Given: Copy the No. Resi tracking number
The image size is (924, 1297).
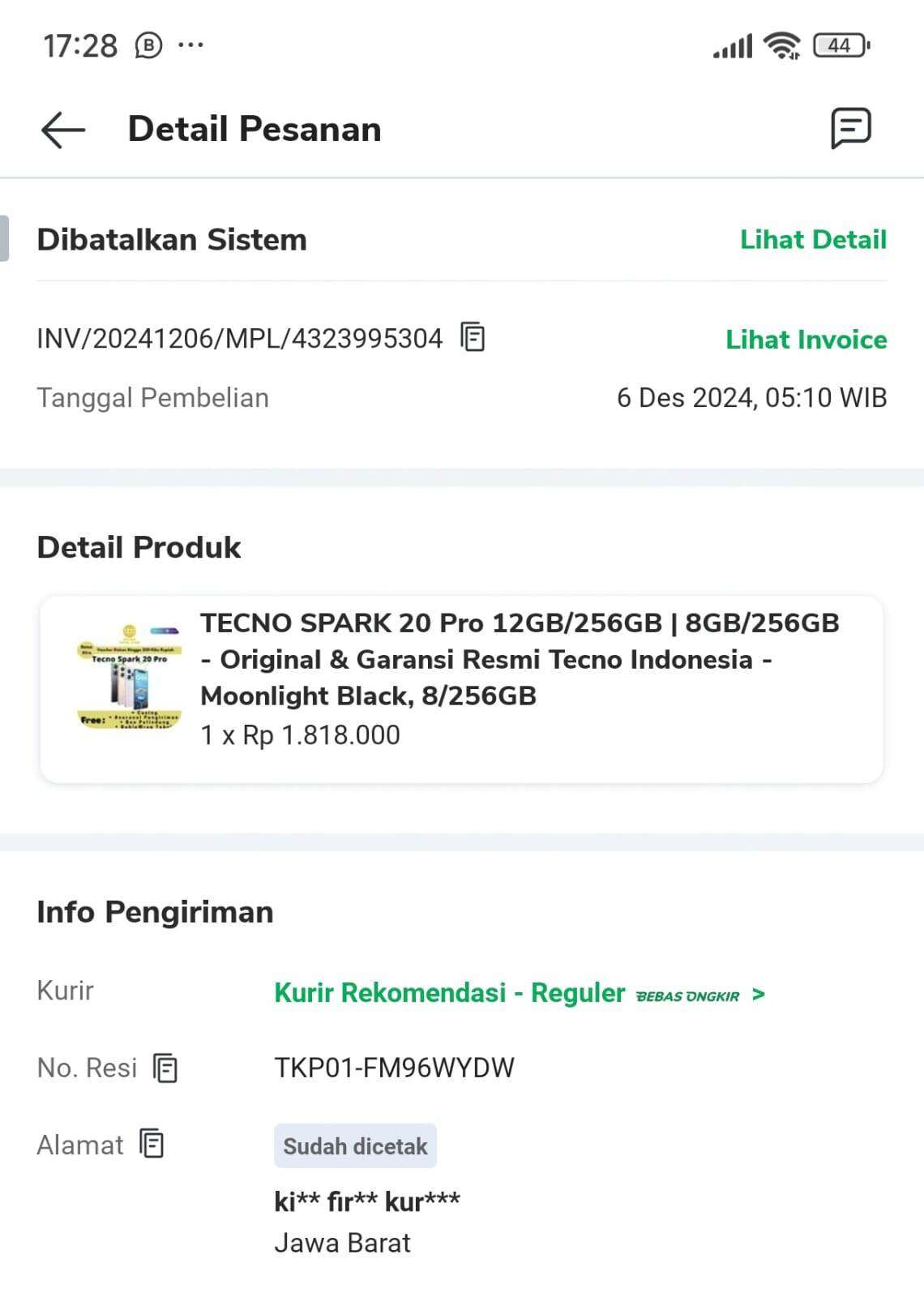Looking at the screenshot, I should coord(165,1068).
